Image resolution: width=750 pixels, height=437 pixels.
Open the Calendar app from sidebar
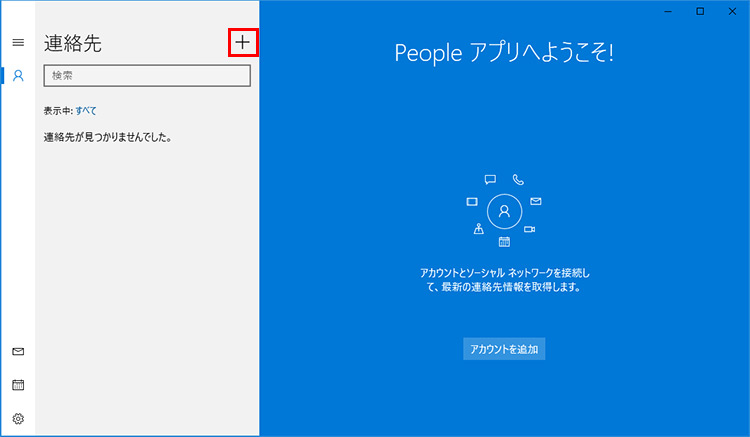point(17,385)
